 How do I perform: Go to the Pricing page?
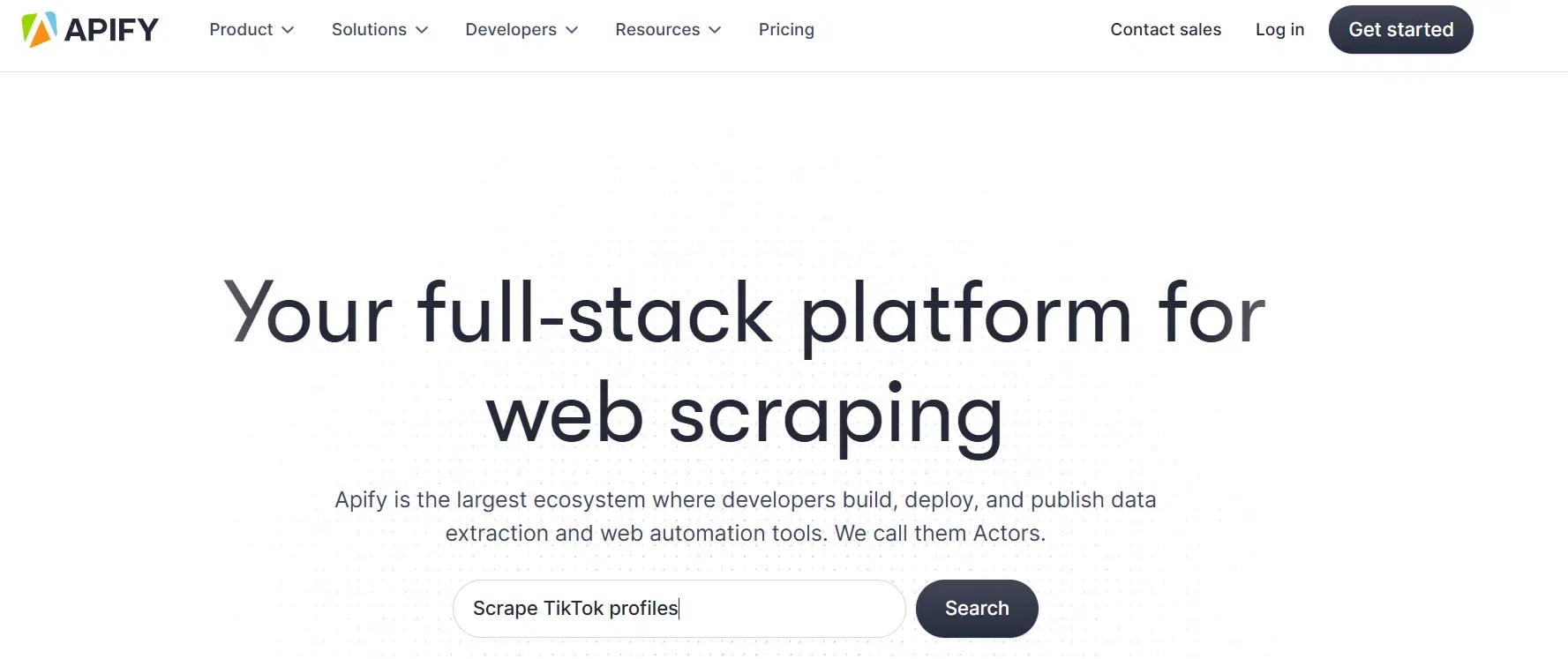click(x=786, y=29)
